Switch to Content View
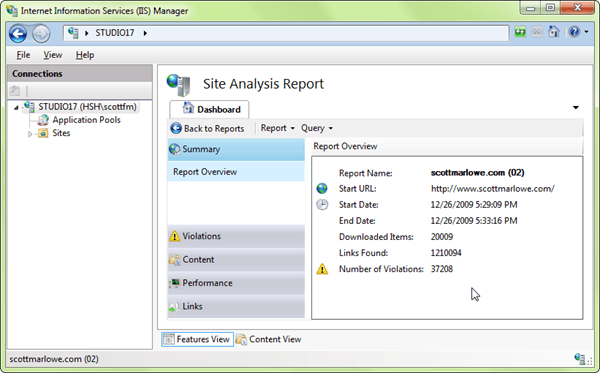 tap(269, 339)
